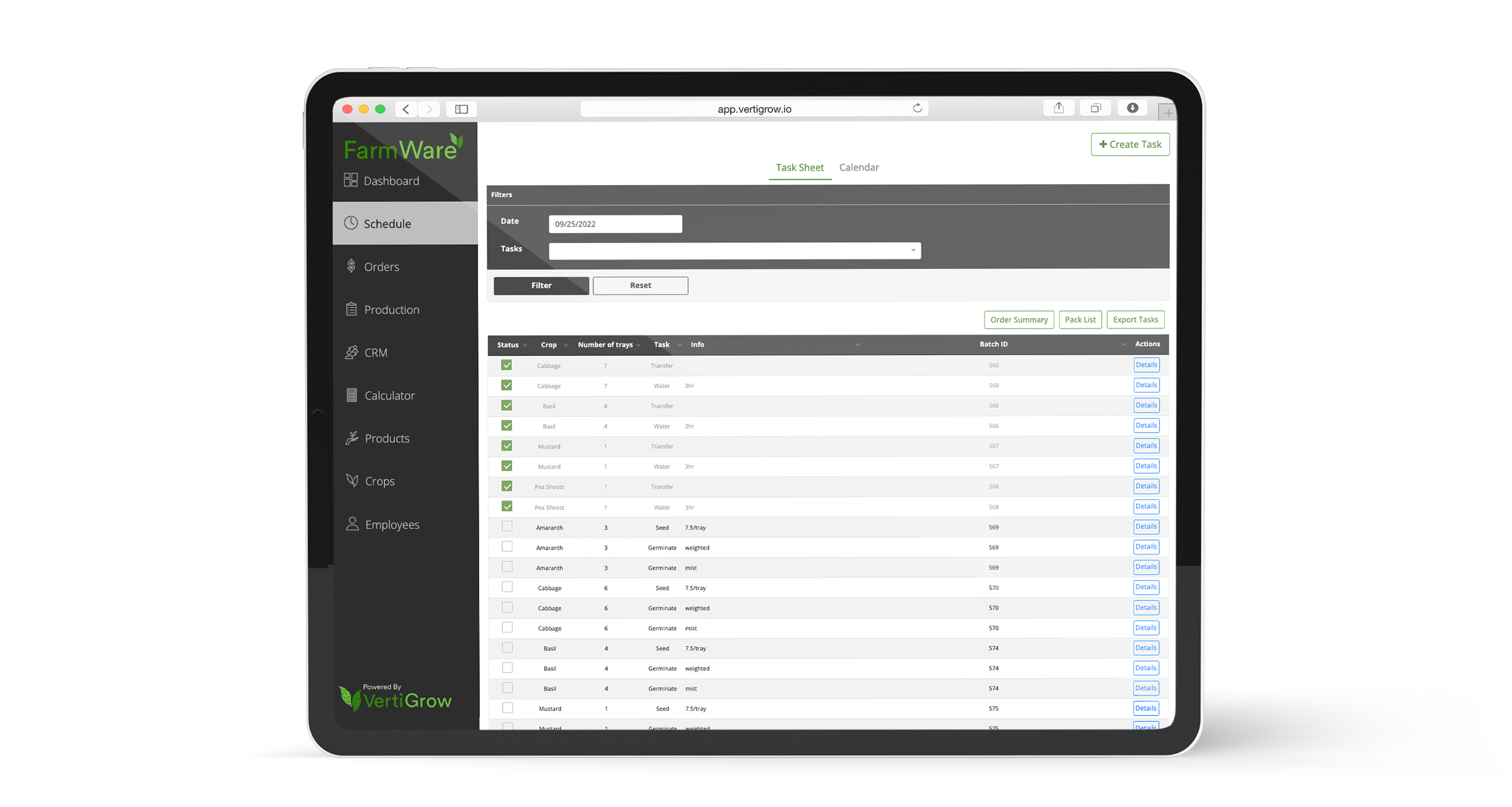
Task: Check the Basil Germinate weighted task
Action: [506, 667]
